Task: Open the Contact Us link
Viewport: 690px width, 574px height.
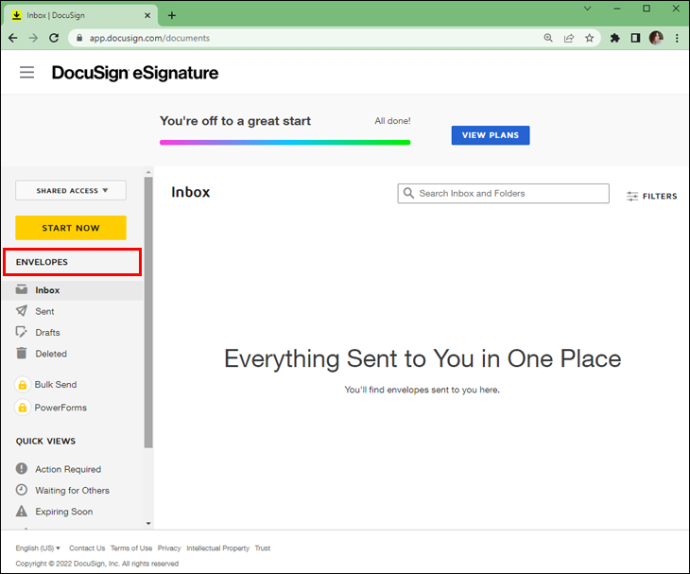Action: point(87,548)
